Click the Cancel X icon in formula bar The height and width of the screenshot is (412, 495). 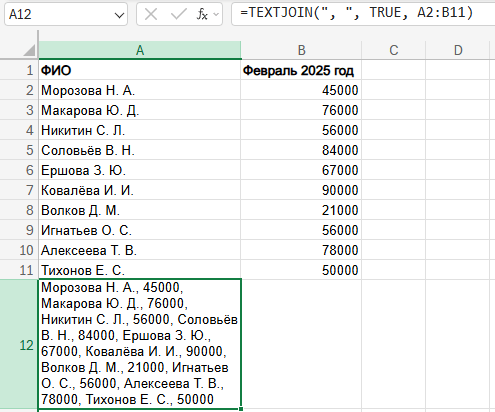click(x=151, y=14)
